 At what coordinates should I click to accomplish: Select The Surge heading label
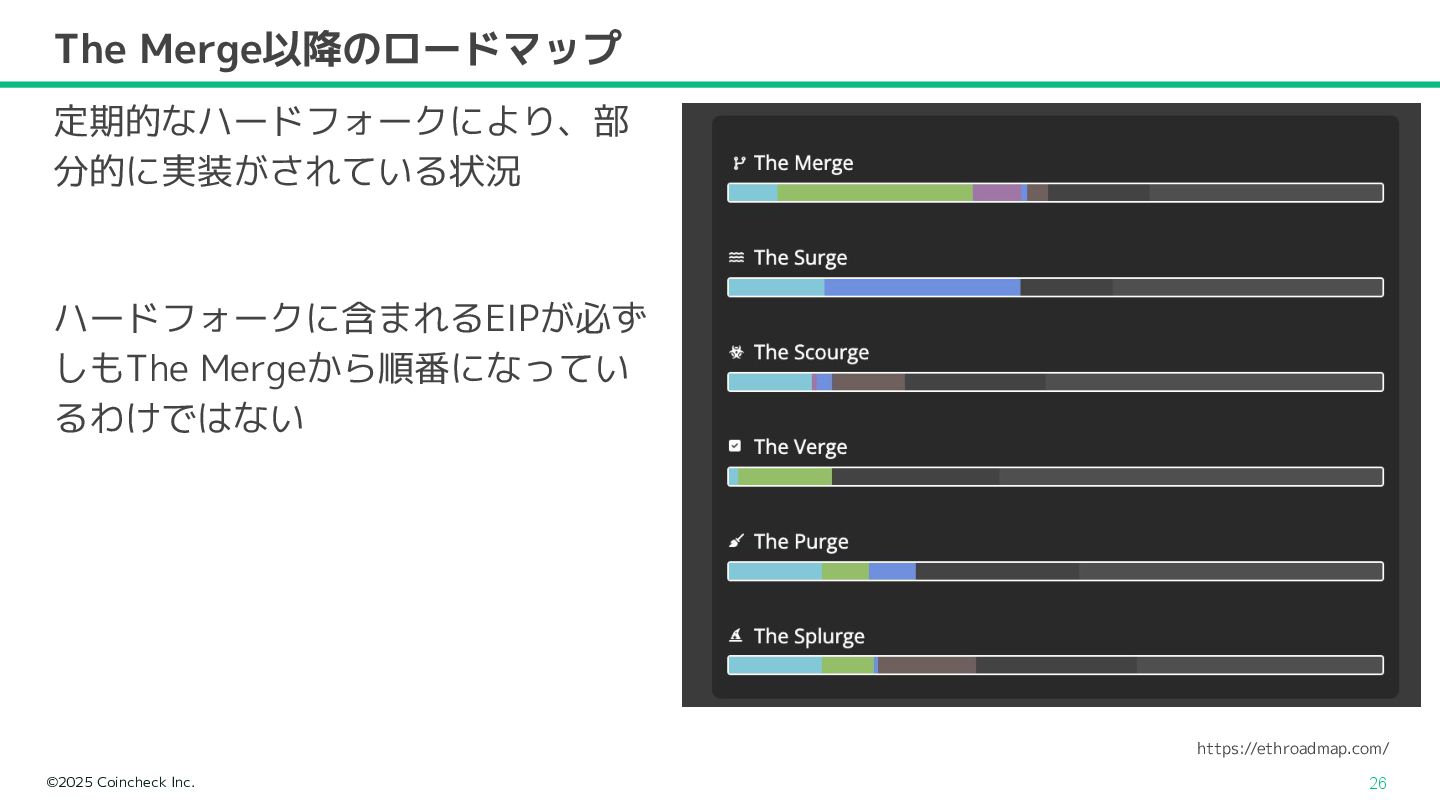click(x=800, y=258)
